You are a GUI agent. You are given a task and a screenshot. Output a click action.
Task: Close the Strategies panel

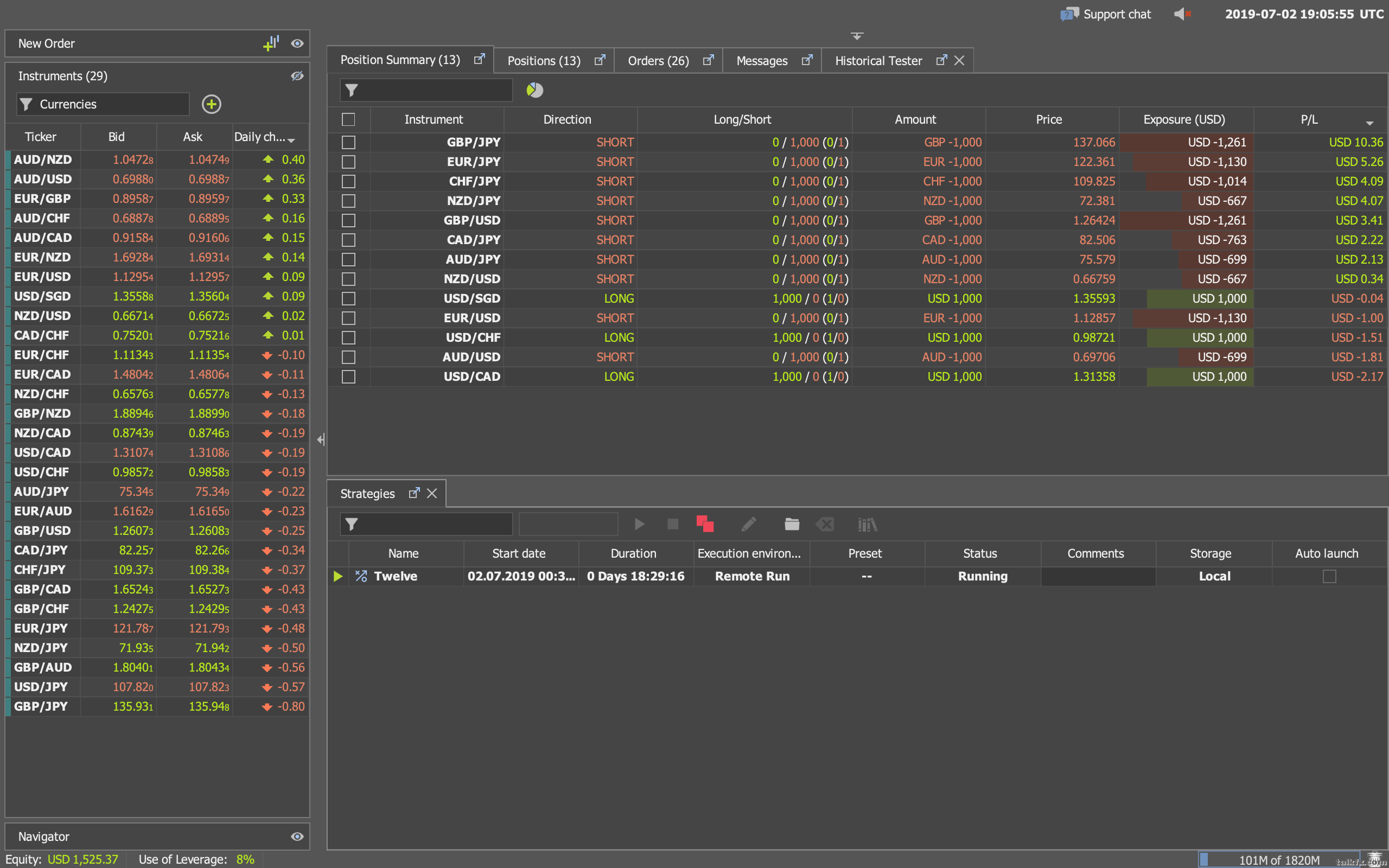point(432,494)
